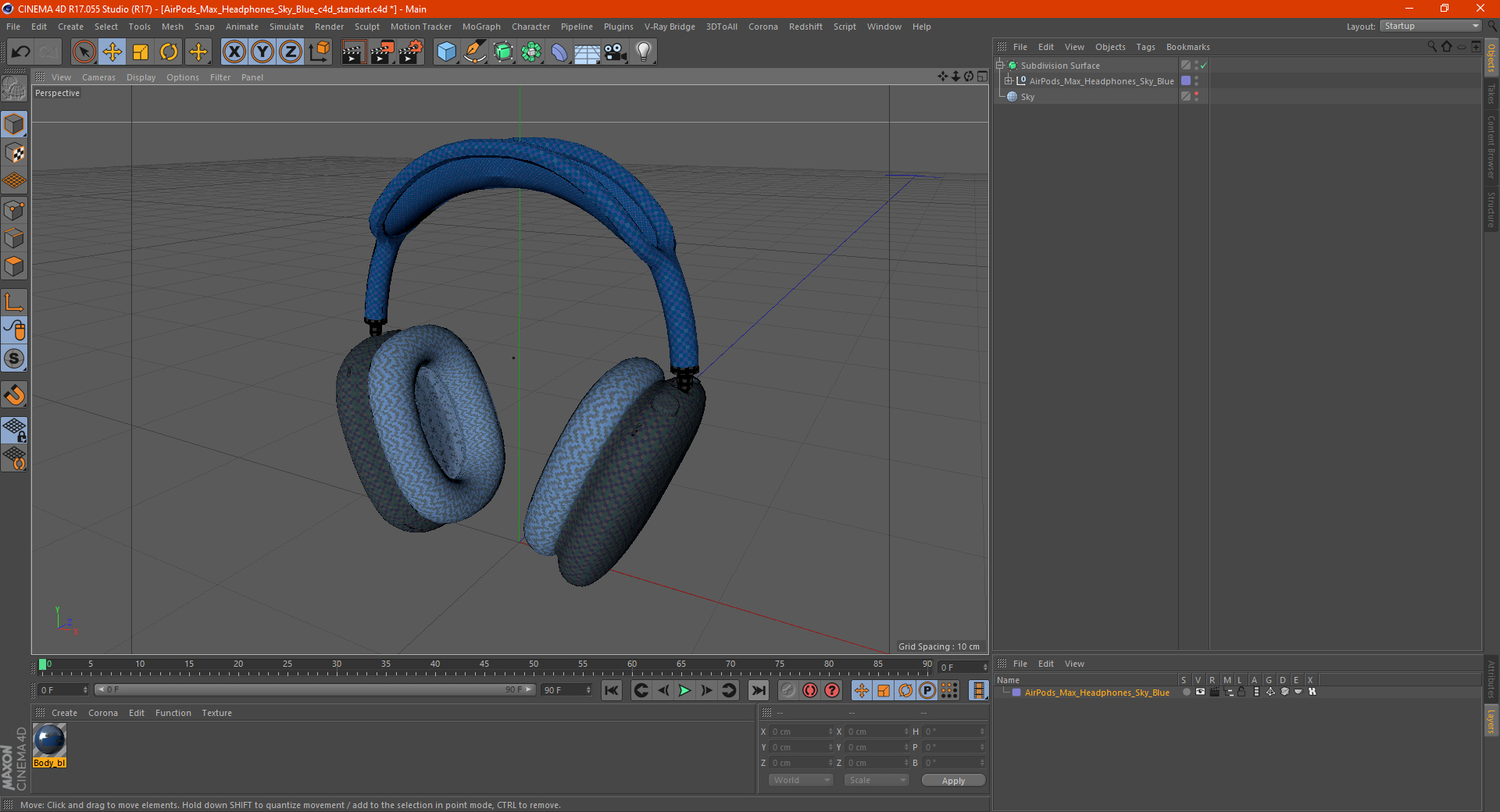Open the Render menu
Viewport: 1500px width, 812px height.
tap(329, 27)
